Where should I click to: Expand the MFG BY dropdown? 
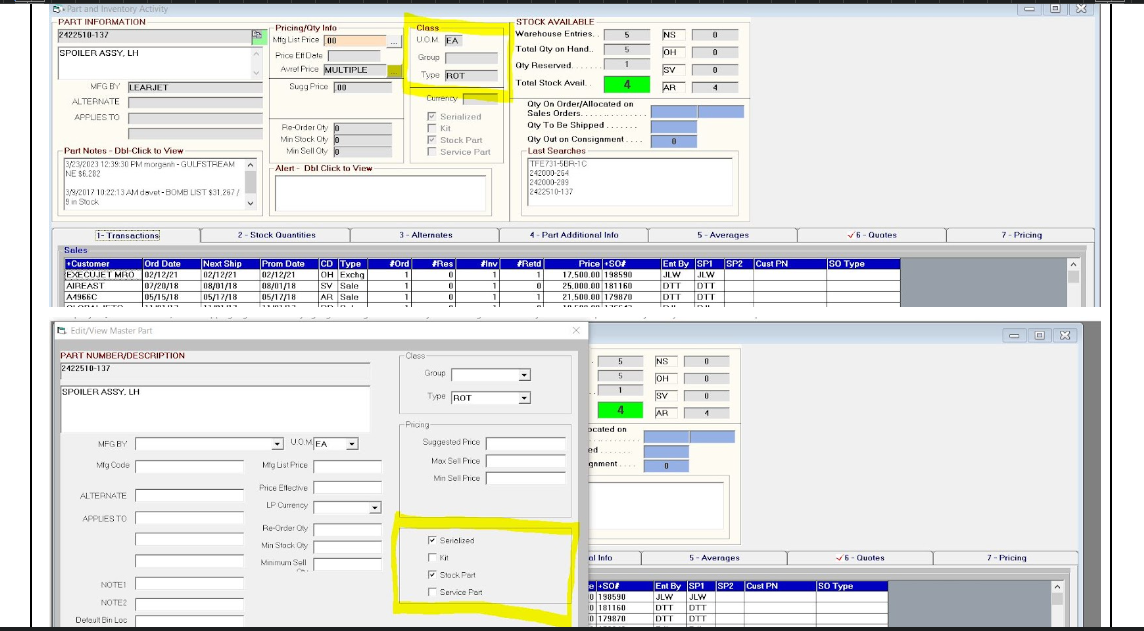point(277,444)
